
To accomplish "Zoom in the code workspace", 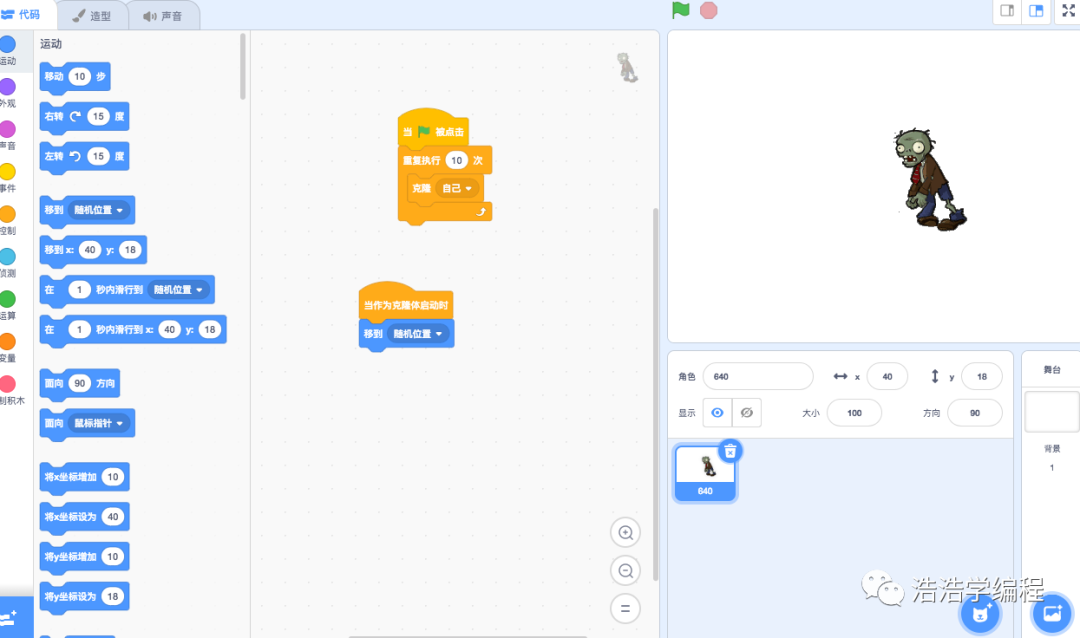I will pyautogui.click(x=625, y=533).
